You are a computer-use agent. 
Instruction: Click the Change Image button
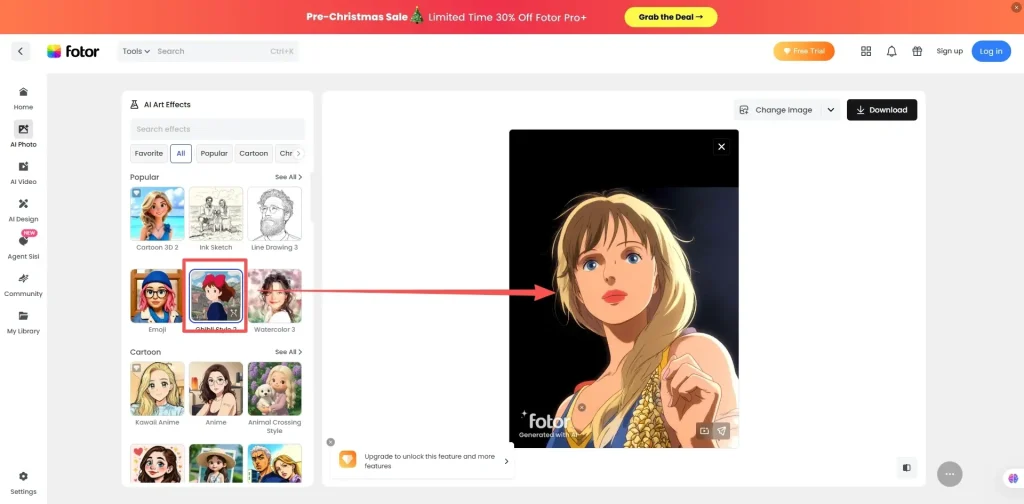tap(776, 110)
